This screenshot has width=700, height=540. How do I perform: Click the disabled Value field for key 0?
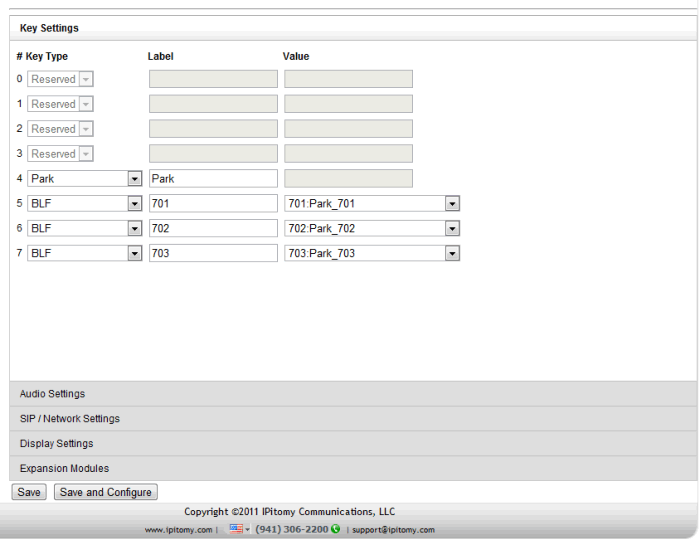click(x=349, y=79)
